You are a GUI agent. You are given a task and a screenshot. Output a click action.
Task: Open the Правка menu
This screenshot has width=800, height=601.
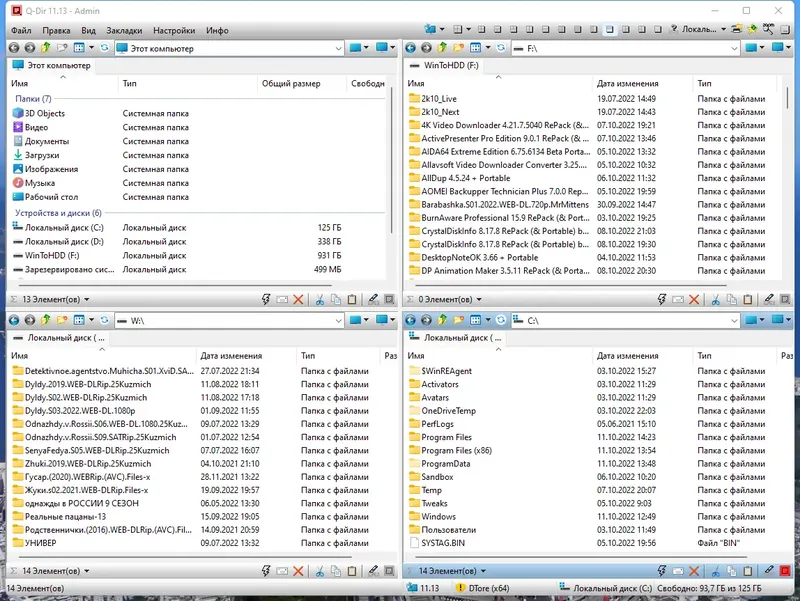pyautogui.click(x=56, y=31)
